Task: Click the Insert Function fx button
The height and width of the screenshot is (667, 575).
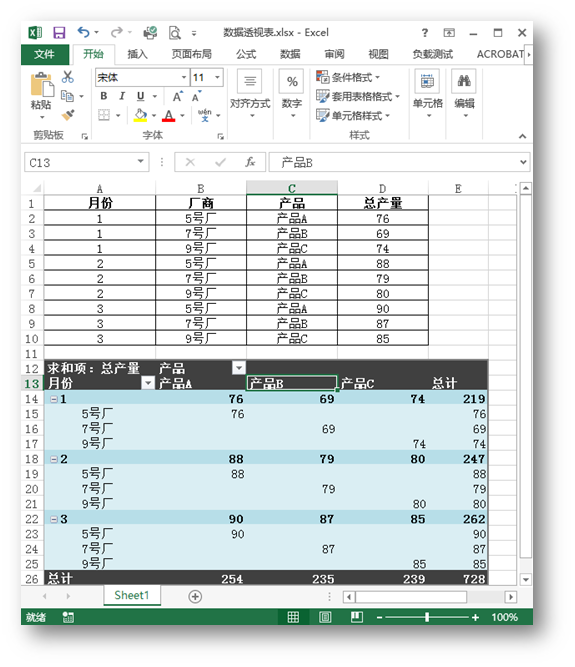Action: (x=250, y=162)
